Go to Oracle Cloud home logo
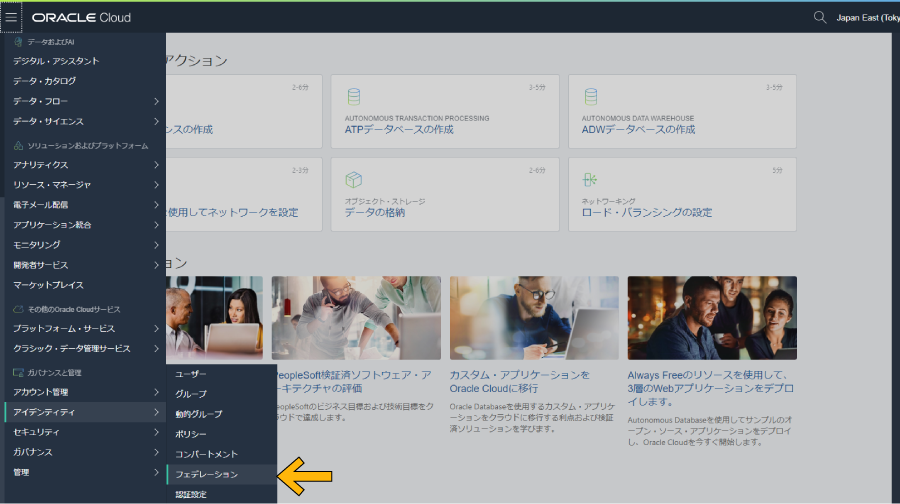Screen dimensions: 900x504 pos(82,18)
